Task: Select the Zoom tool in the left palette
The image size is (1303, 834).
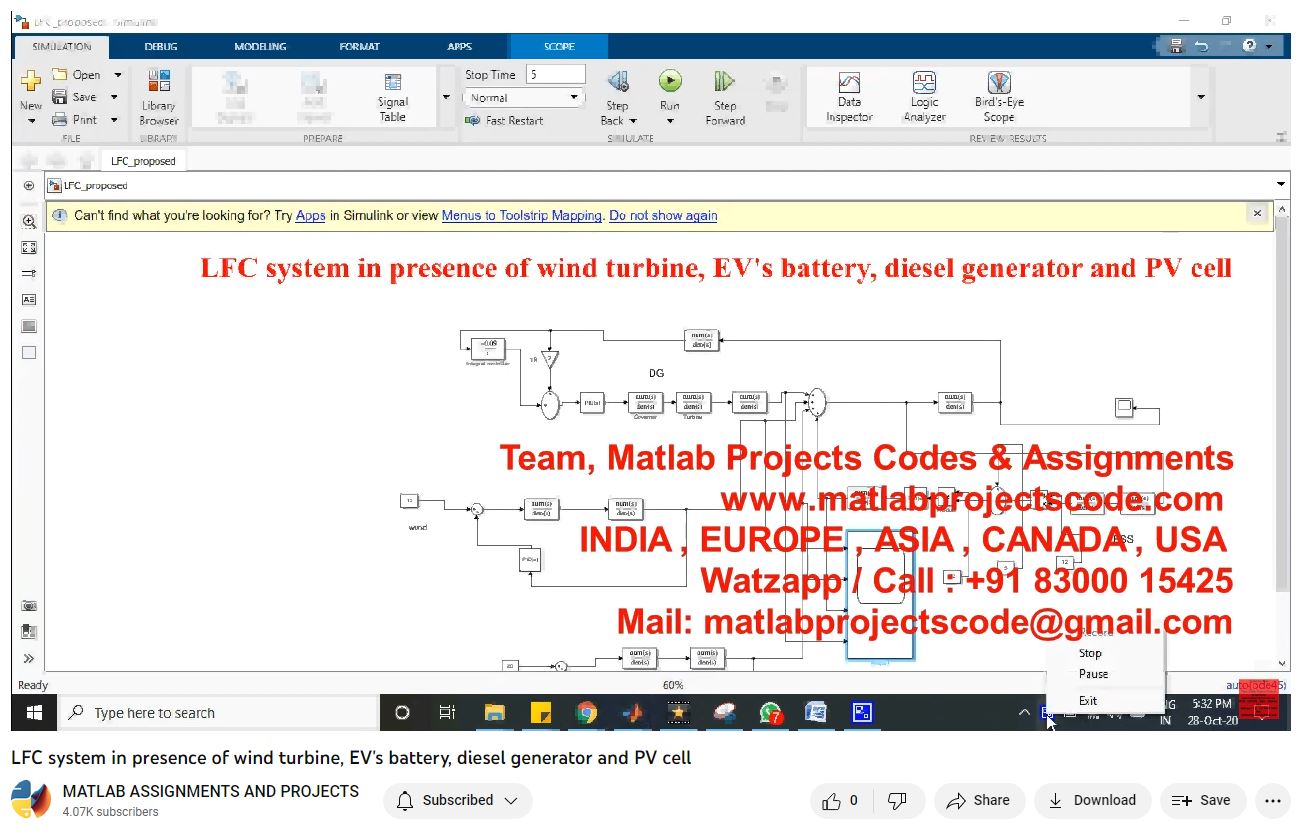Action: 28,221
